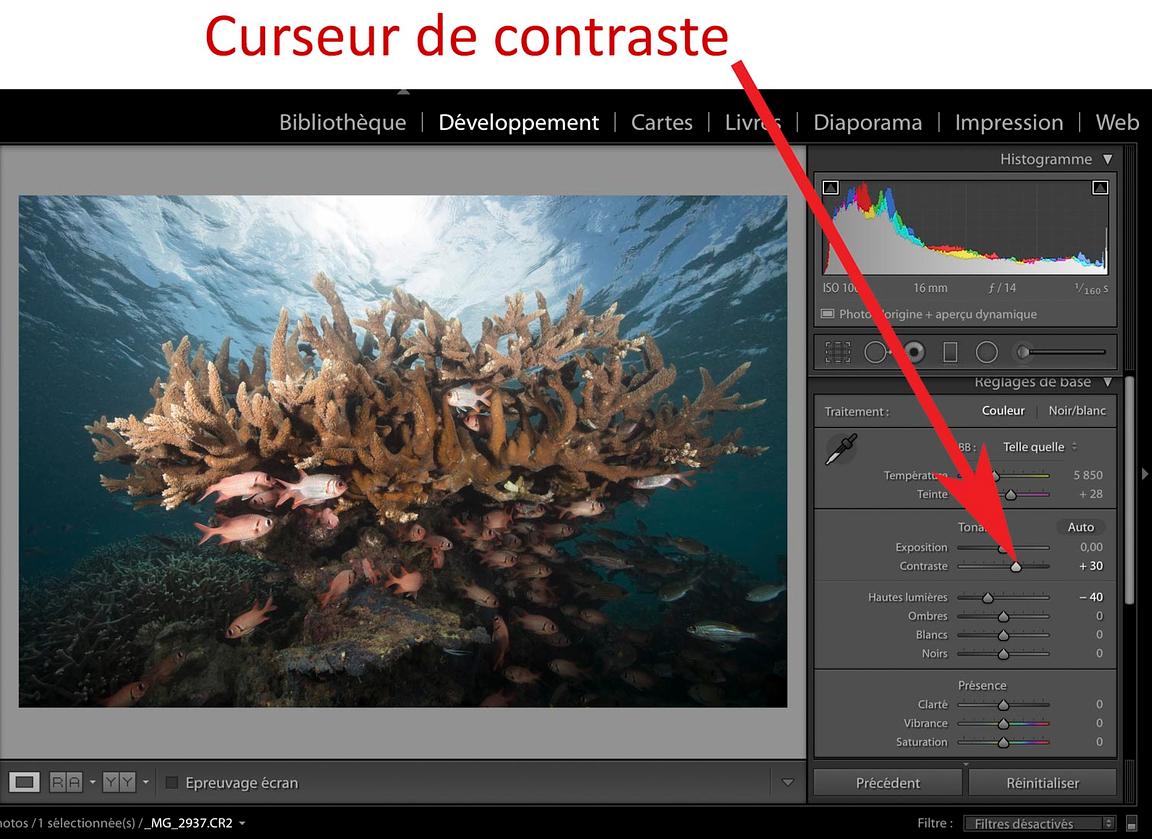The width and height of the screenshot is (1152, 839).
Task: Click the Précédent button
Action: point(888,783)
